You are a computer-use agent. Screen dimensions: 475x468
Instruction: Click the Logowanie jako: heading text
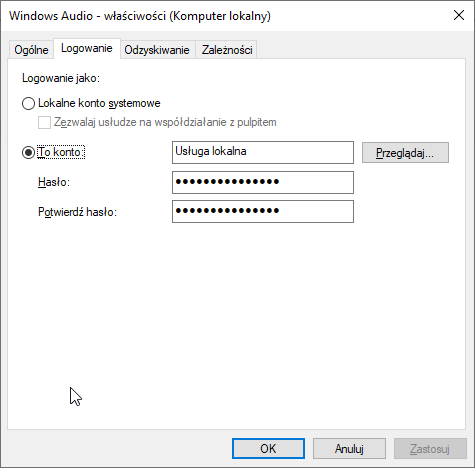(x=61, y=78)
